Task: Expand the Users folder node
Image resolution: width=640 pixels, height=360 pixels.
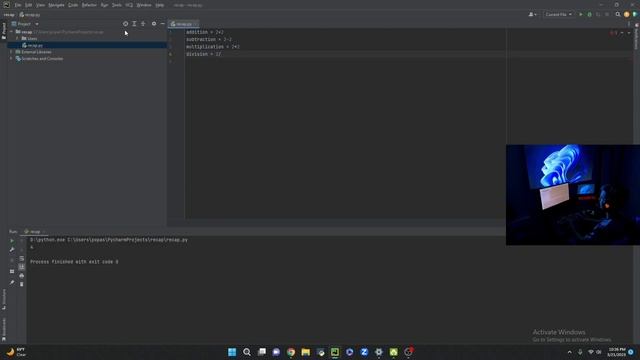Action: tap(17, 38)
